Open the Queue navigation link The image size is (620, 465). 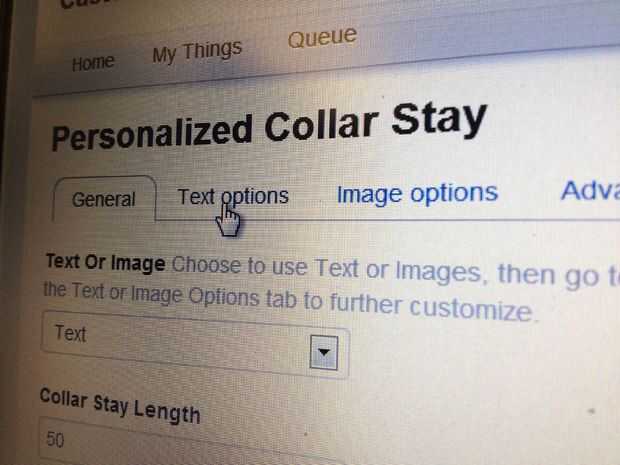[x=322, y=37]
